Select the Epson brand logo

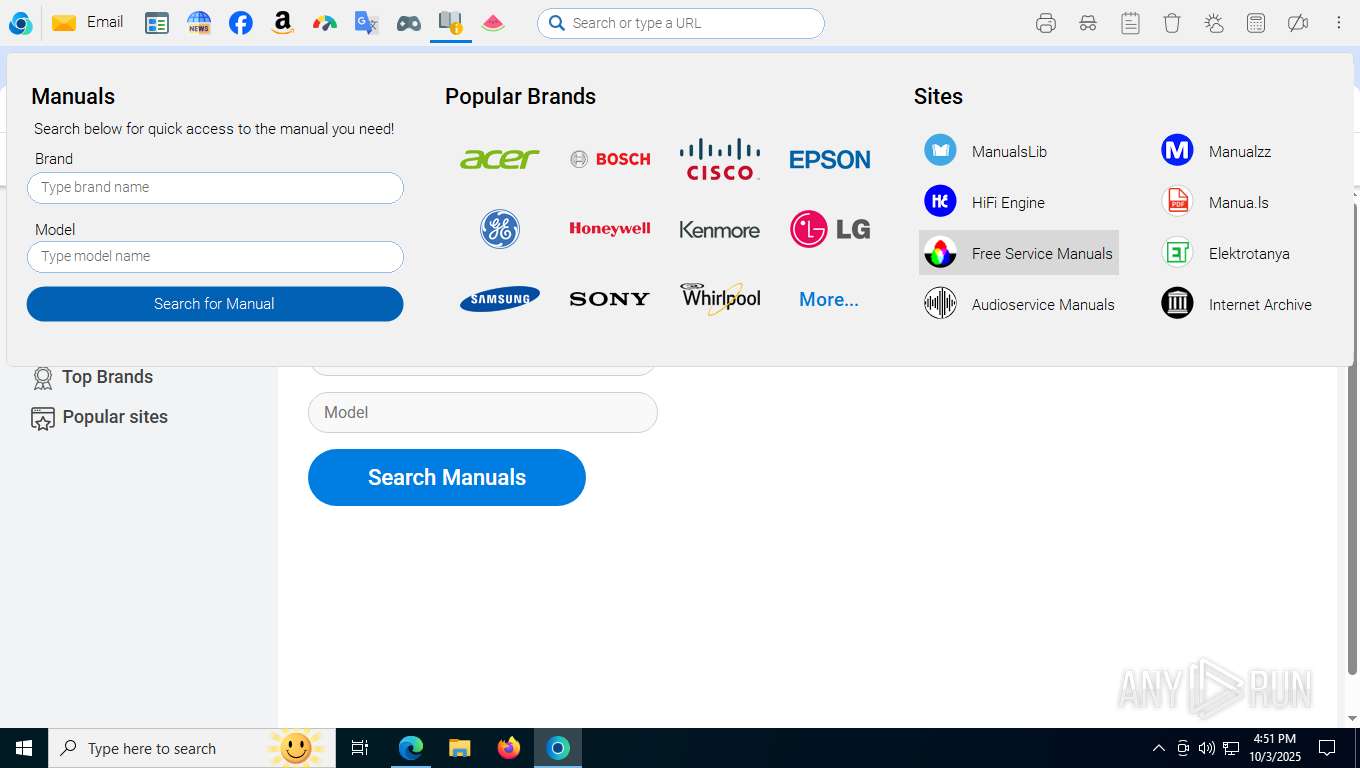[x=830, y=159]
